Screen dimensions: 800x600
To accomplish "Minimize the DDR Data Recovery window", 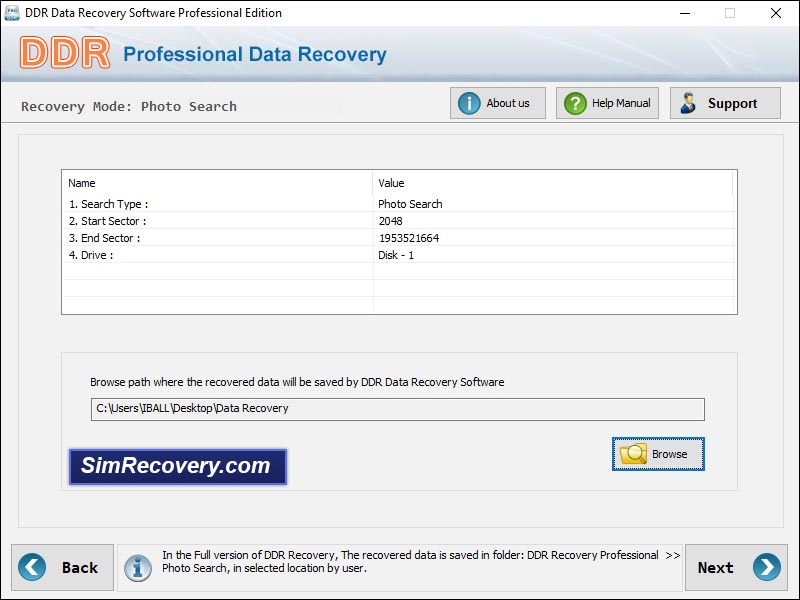I will [x=685, y=13].
